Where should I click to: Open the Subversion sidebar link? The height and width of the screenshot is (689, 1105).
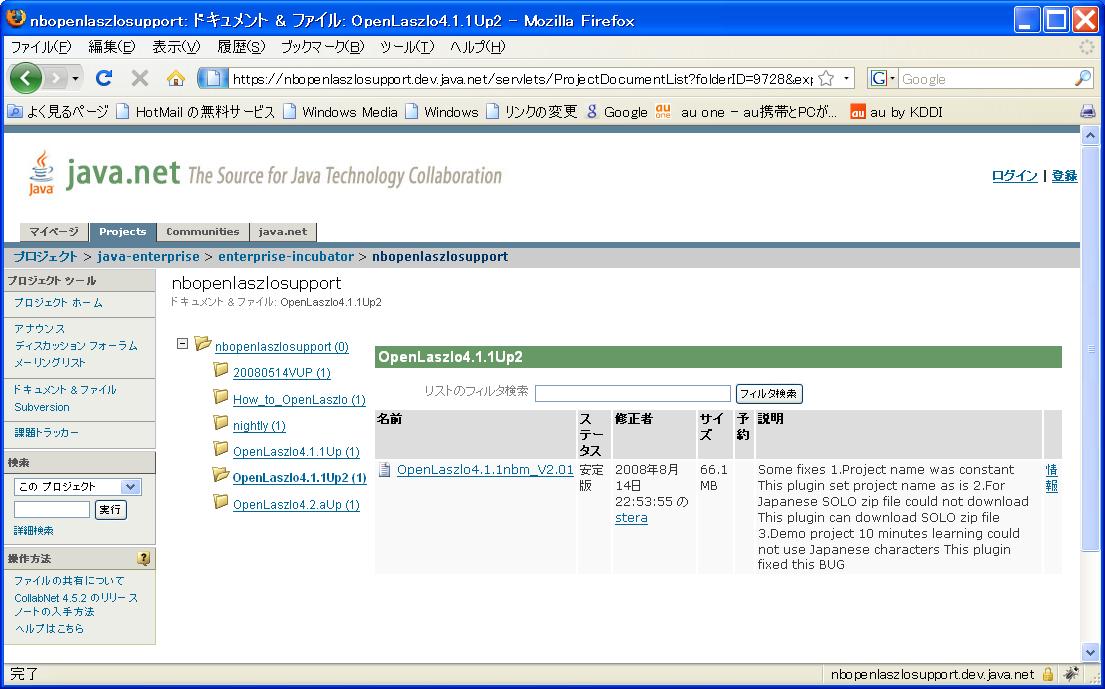42,407
